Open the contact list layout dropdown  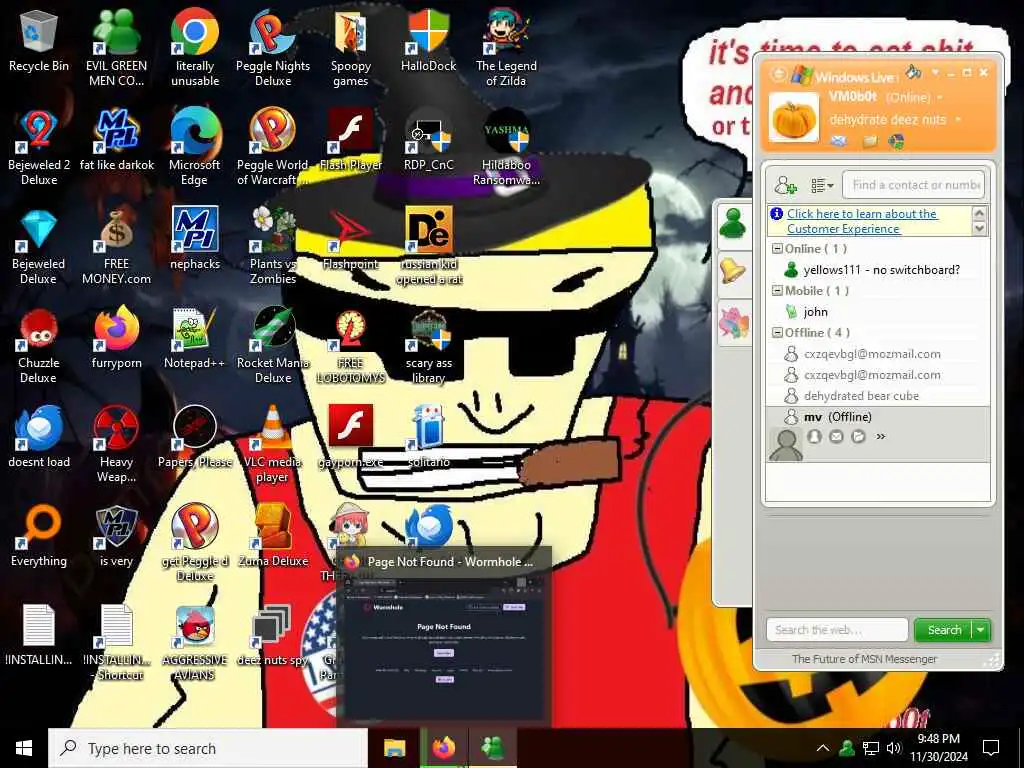point(822,186)
